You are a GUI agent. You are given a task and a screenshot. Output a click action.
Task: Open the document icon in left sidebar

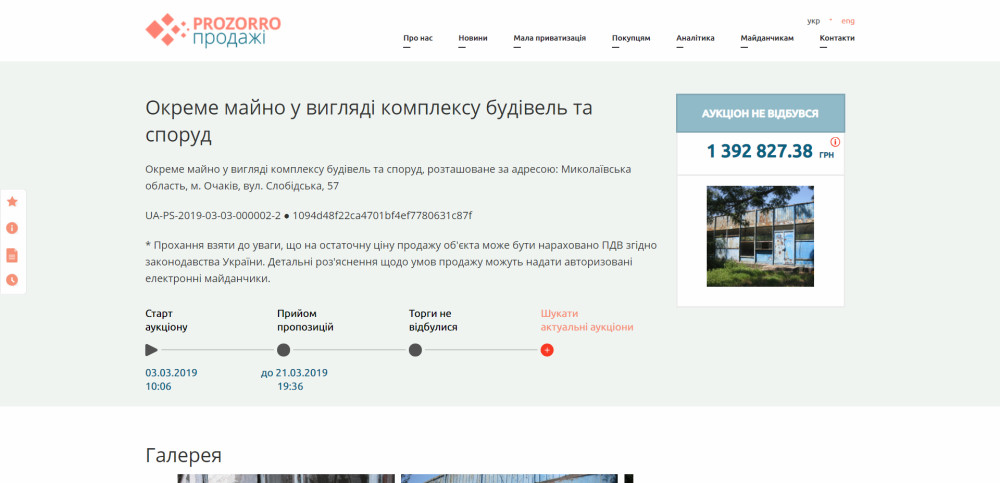pyautogui.click(x=13, y=254)
